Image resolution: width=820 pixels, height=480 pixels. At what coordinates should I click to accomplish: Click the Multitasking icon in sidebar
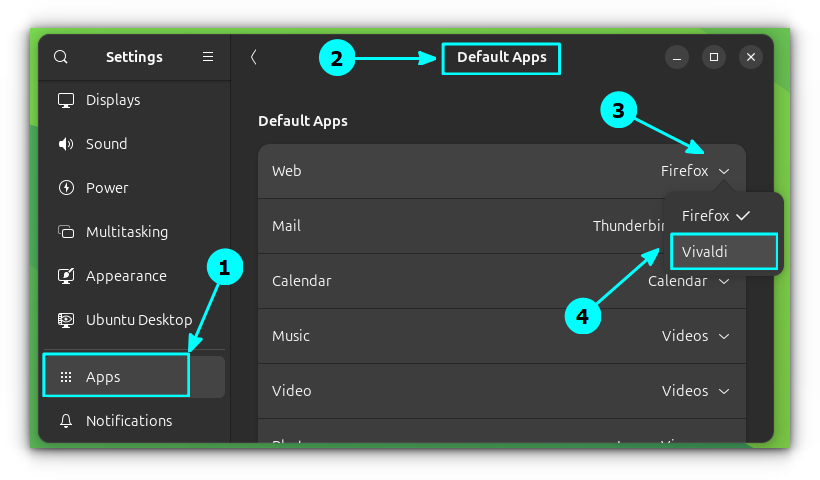coord(66,232)
